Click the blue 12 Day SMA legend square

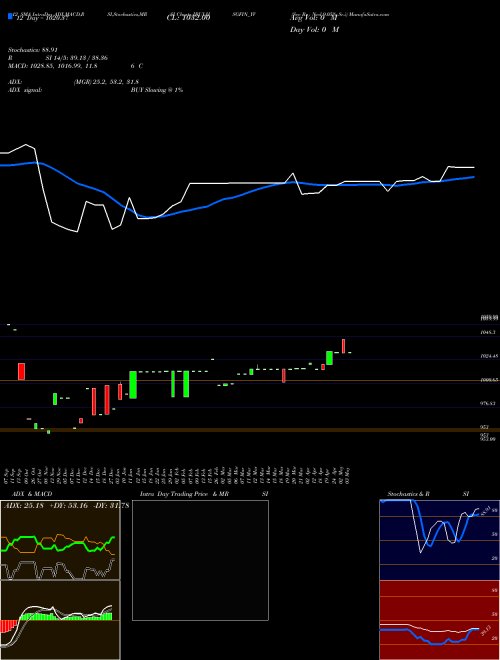[10, 16]
